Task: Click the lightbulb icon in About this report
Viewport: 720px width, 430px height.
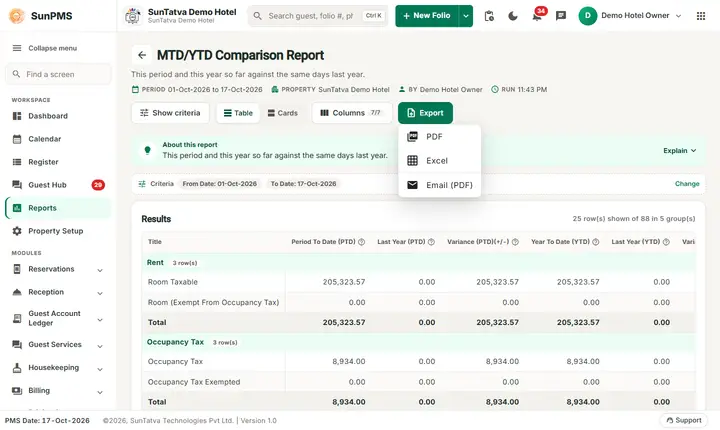Action: point(147,150)
